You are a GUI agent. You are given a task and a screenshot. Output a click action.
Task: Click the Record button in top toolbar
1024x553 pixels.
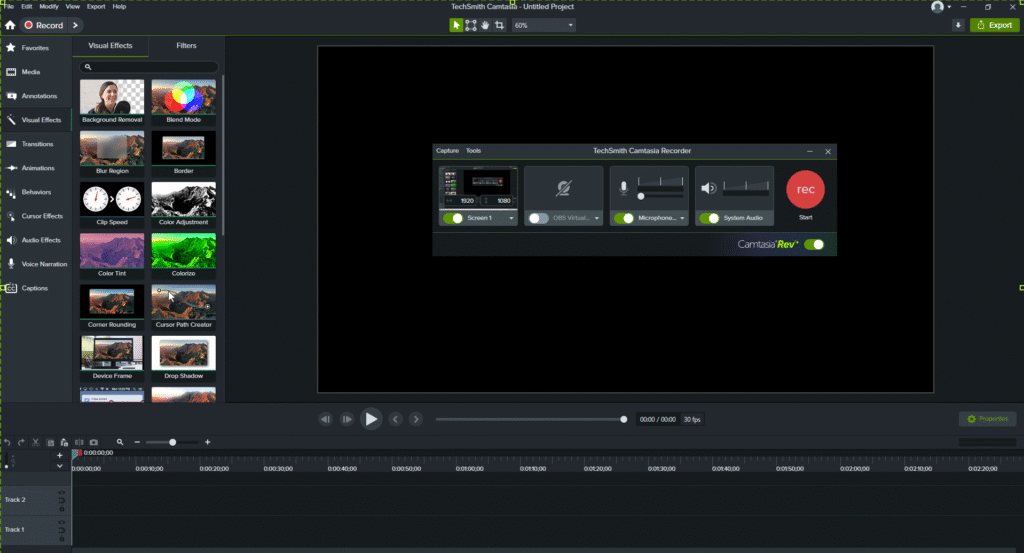[44, 25]
